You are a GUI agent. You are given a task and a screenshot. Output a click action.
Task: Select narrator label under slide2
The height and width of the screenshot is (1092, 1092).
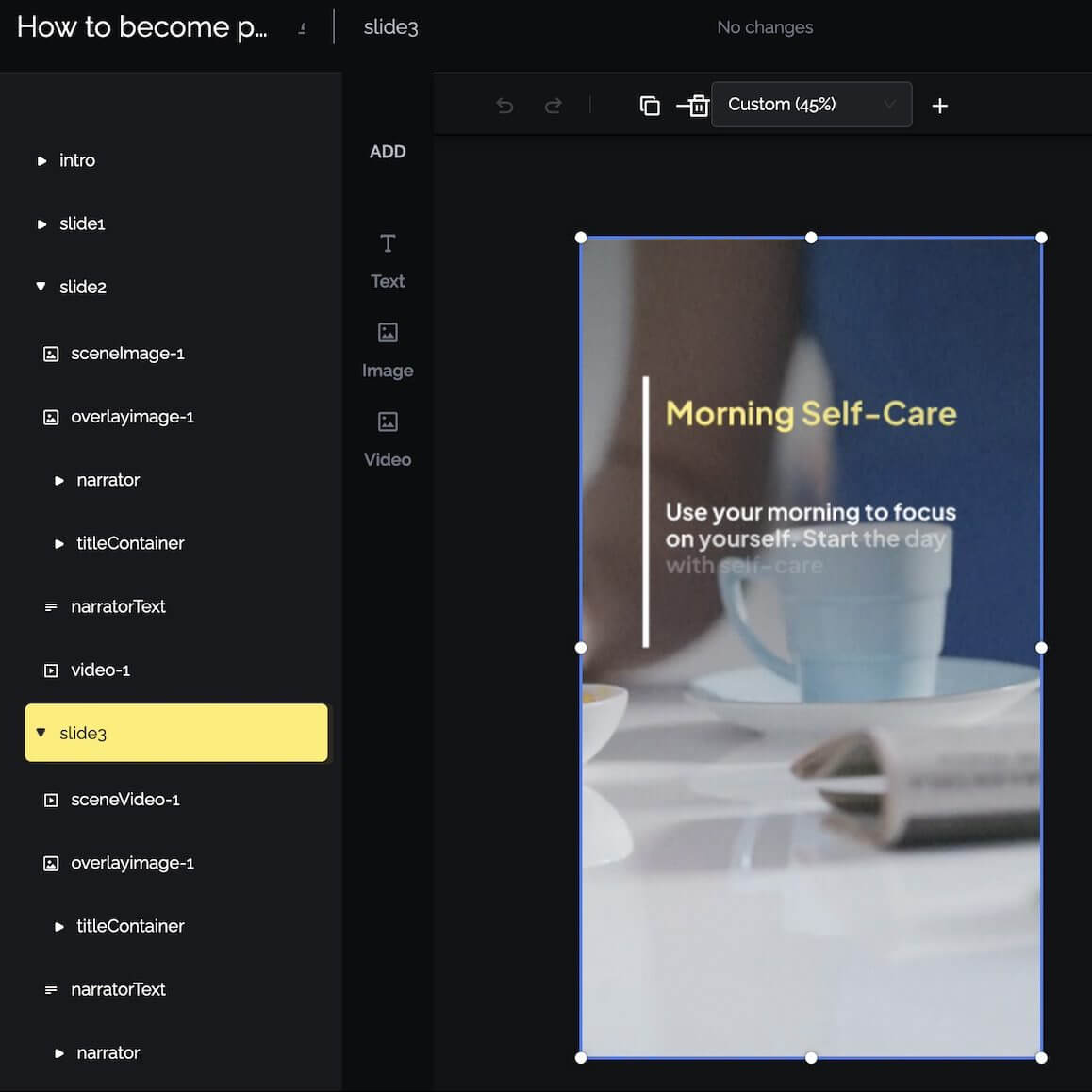click(x=108, y=481)
